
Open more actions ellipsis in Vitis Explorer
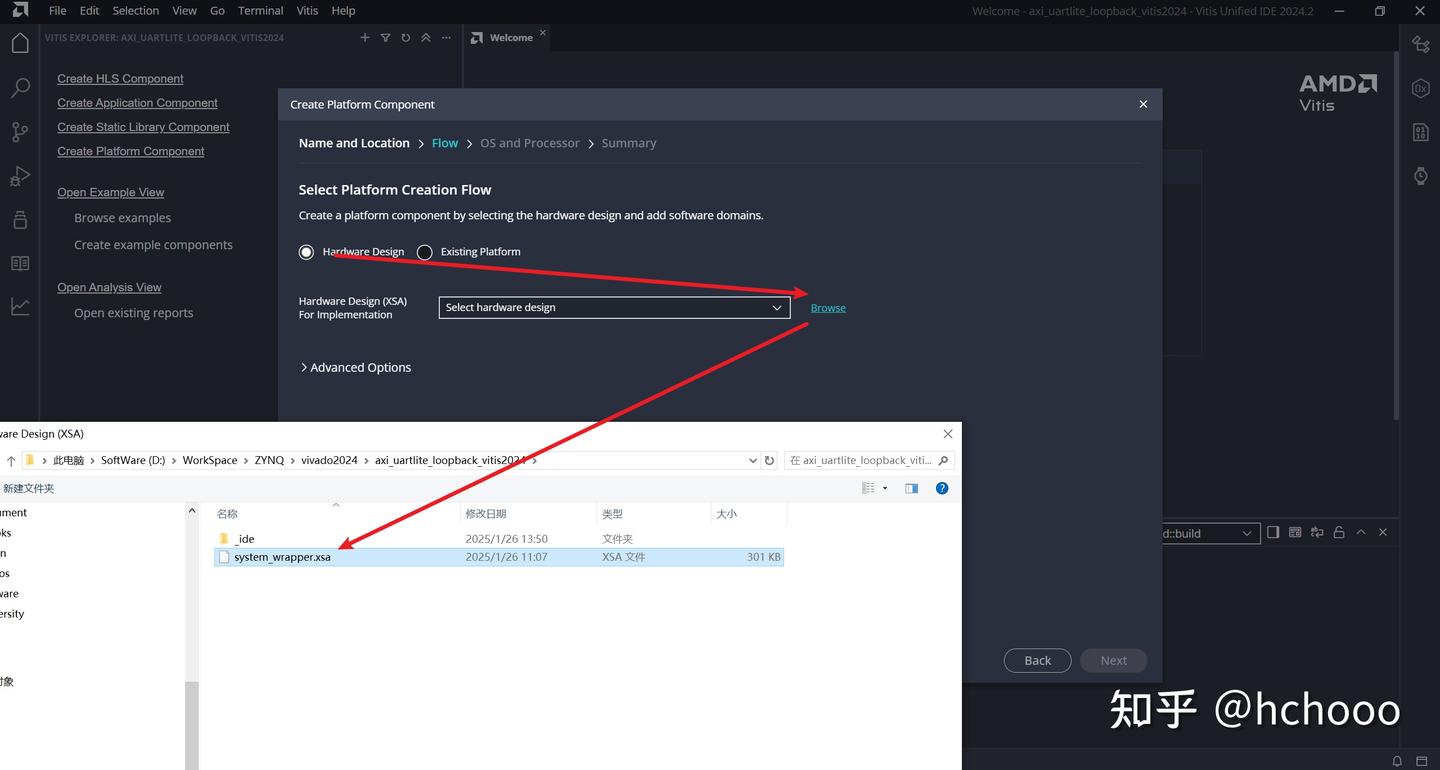point(446,38)
